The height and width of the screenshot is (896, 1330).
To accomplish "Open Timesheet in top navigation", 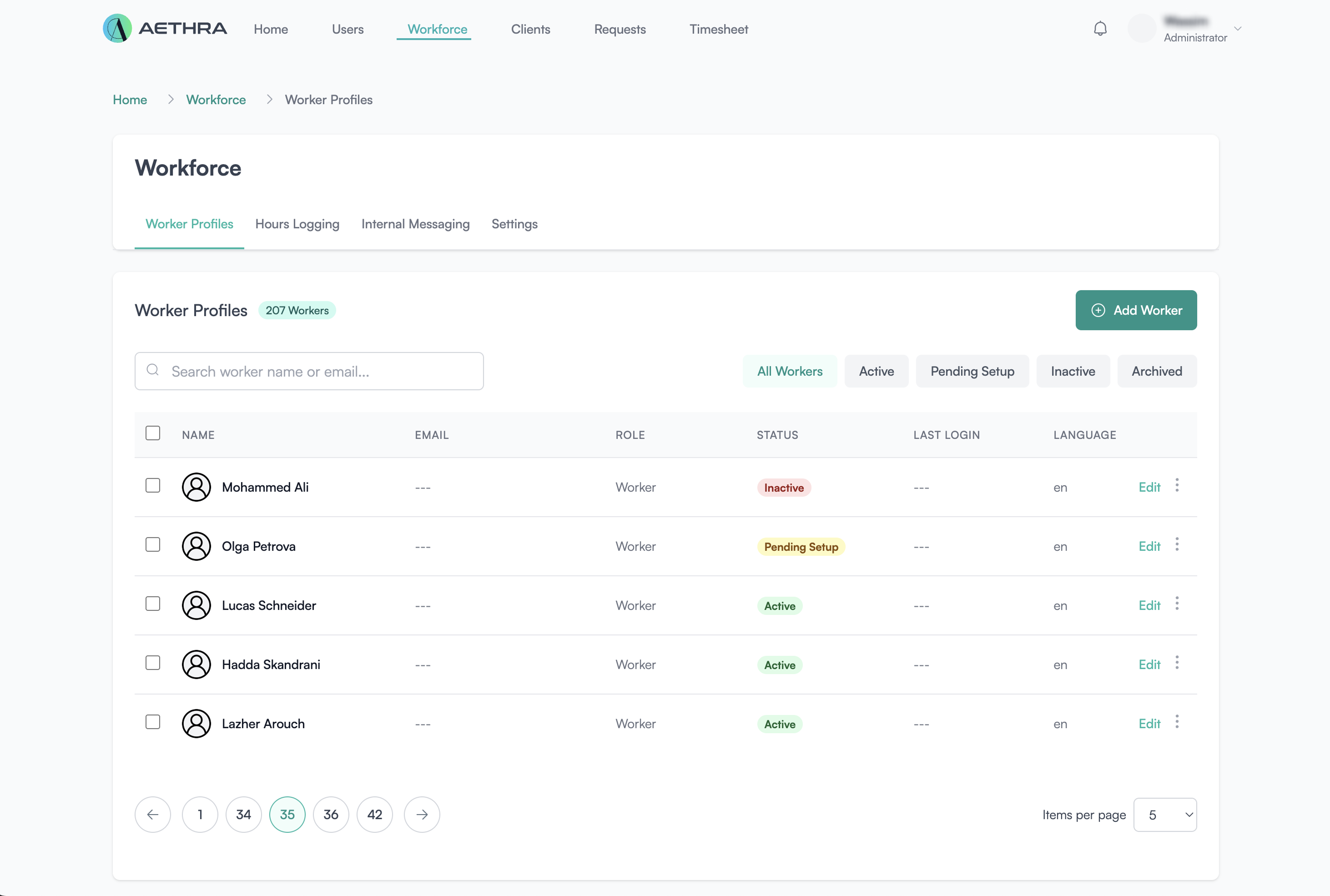I will 719,29.
